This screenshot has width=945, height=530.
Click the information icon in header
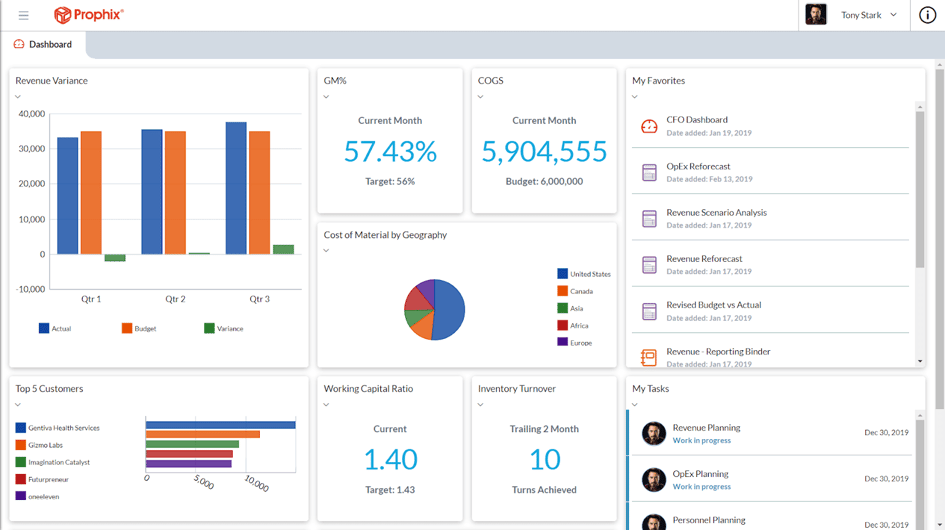coord(927,15)
